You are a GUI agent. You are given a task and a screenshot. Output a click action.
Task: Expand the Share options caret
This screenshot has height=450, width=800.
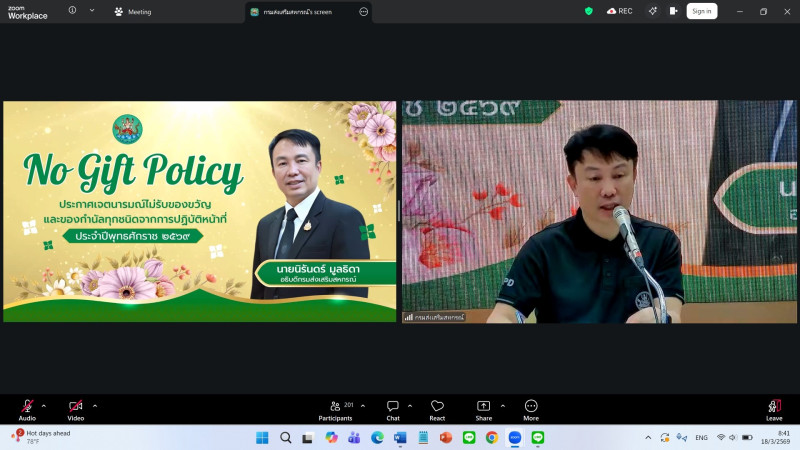(x=502, y=405)
